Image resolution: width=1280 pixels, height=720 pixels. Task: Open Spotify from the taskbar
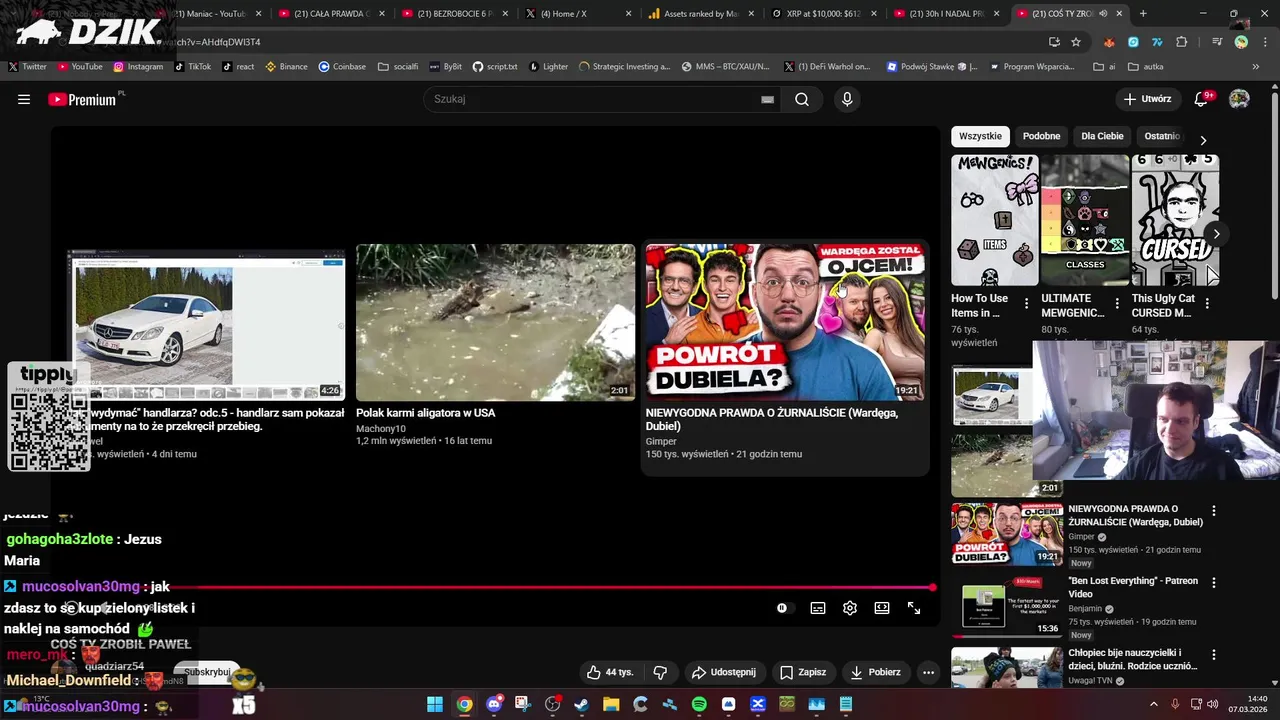tap(699, 705)
